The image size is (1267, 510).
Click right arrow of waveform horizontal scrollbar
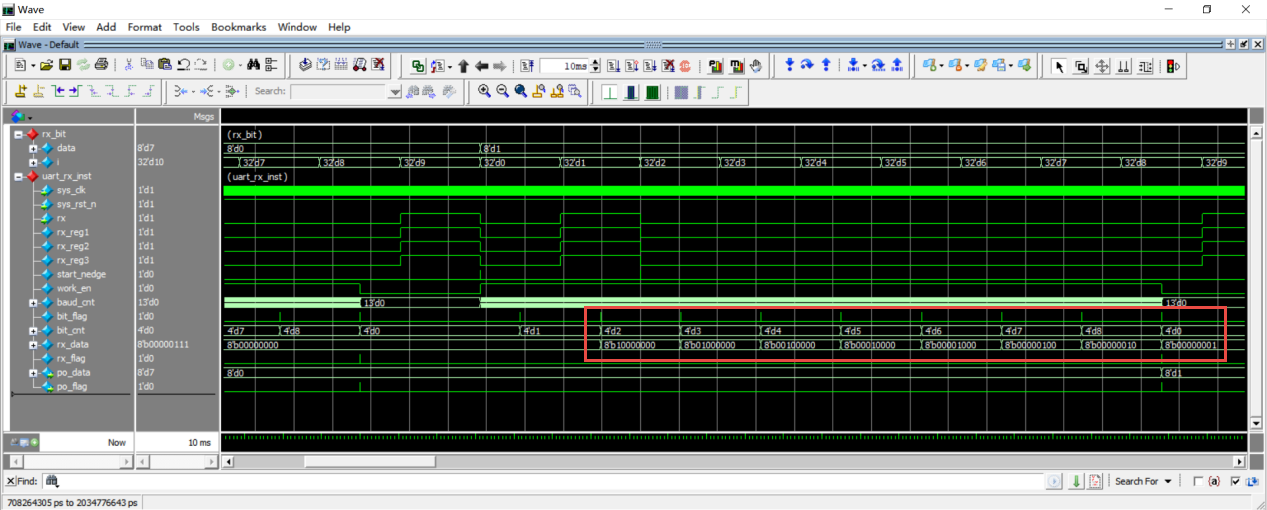coord(1240,461)
